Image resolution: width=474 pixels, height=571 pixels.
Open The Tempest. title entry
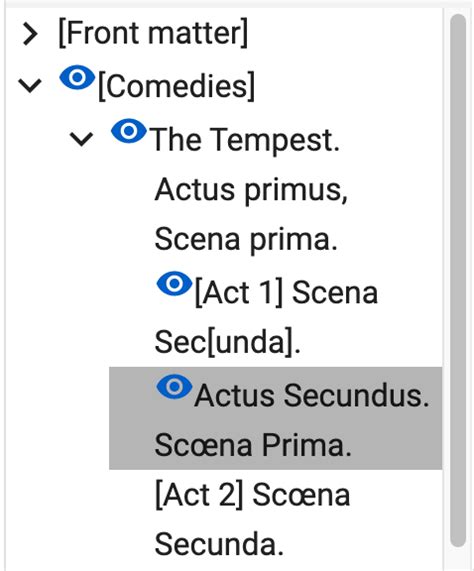pyautogui.click(x=245, y=139)
